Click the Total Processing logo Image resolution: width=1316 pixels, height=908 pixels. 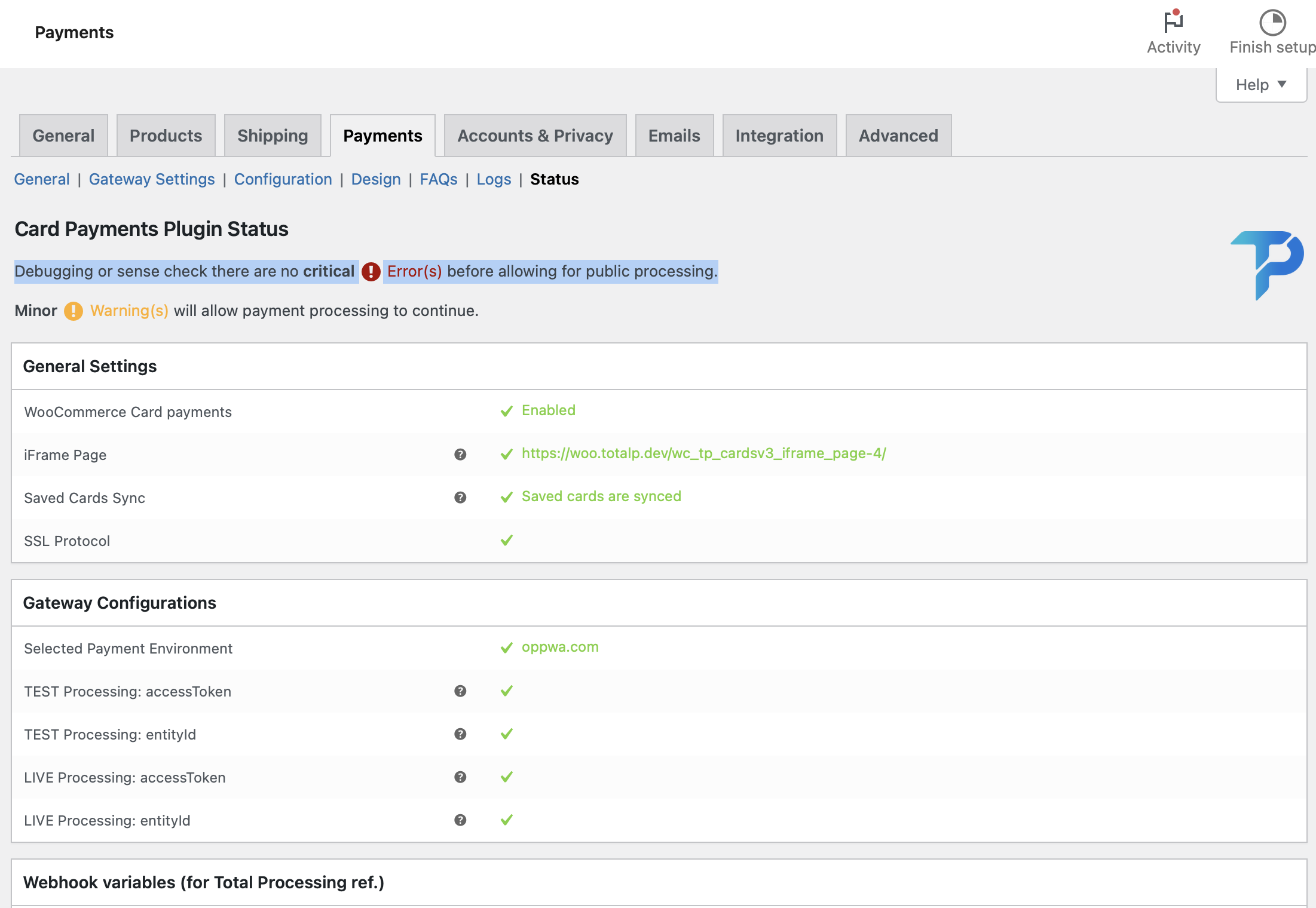[x=1267, y=263]
